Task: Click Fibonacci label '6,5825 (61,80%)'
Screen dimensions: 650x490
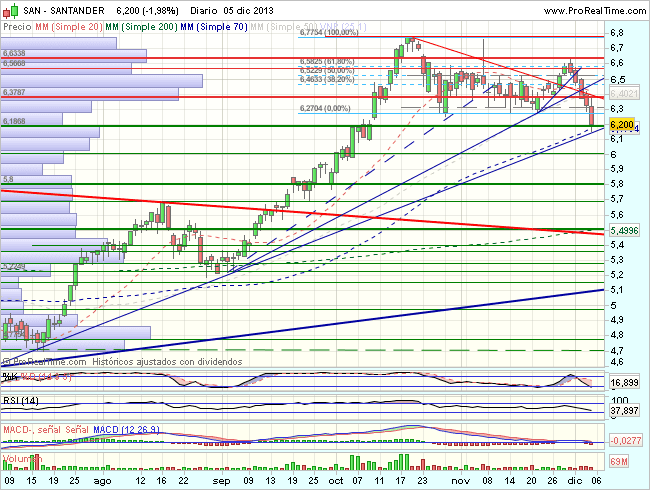Action: (x=327, y=61)
